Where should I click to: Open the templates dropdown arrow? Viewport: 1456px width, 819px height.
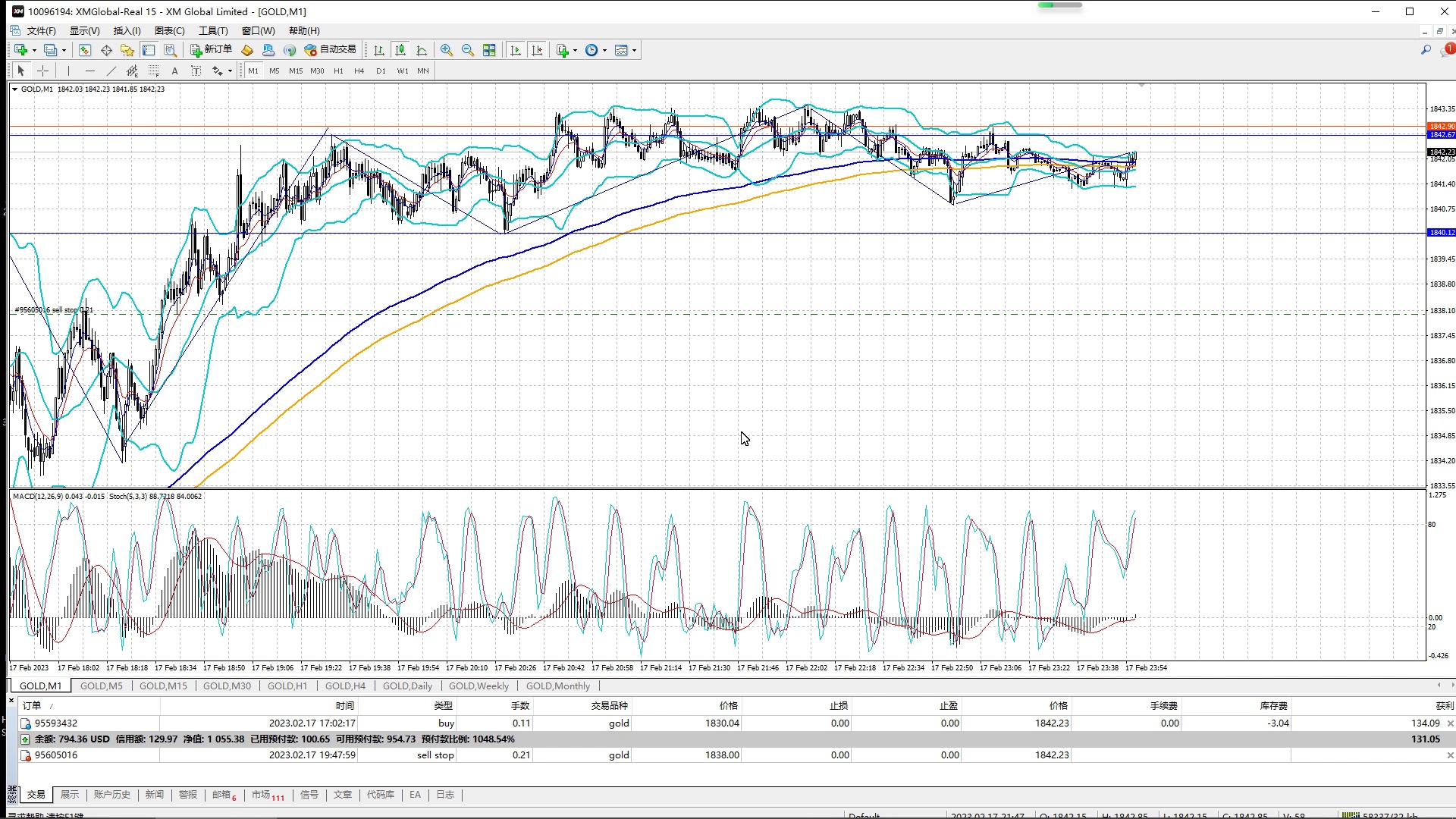click(634, 51)
